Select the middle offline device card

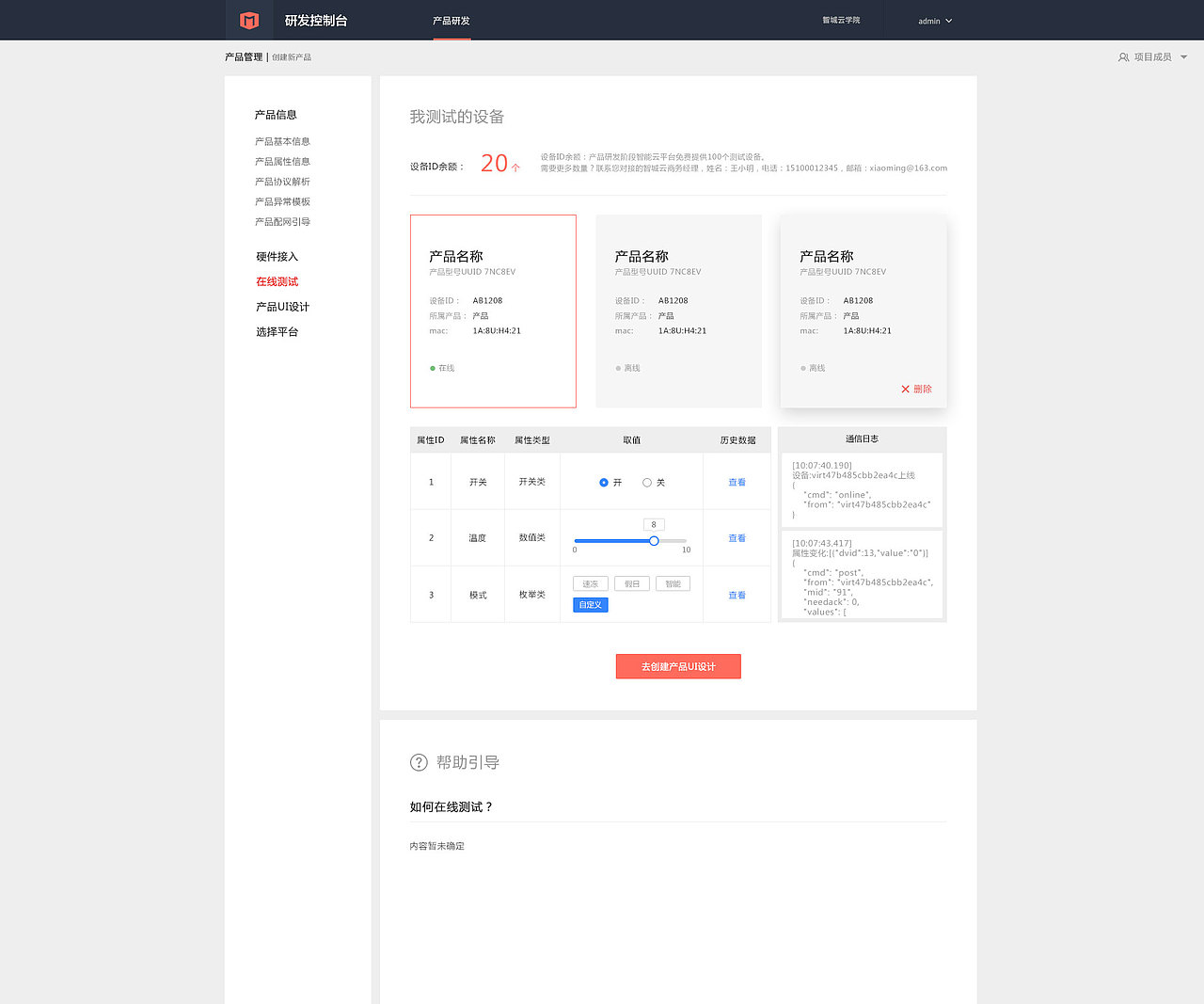click(678, 311)
